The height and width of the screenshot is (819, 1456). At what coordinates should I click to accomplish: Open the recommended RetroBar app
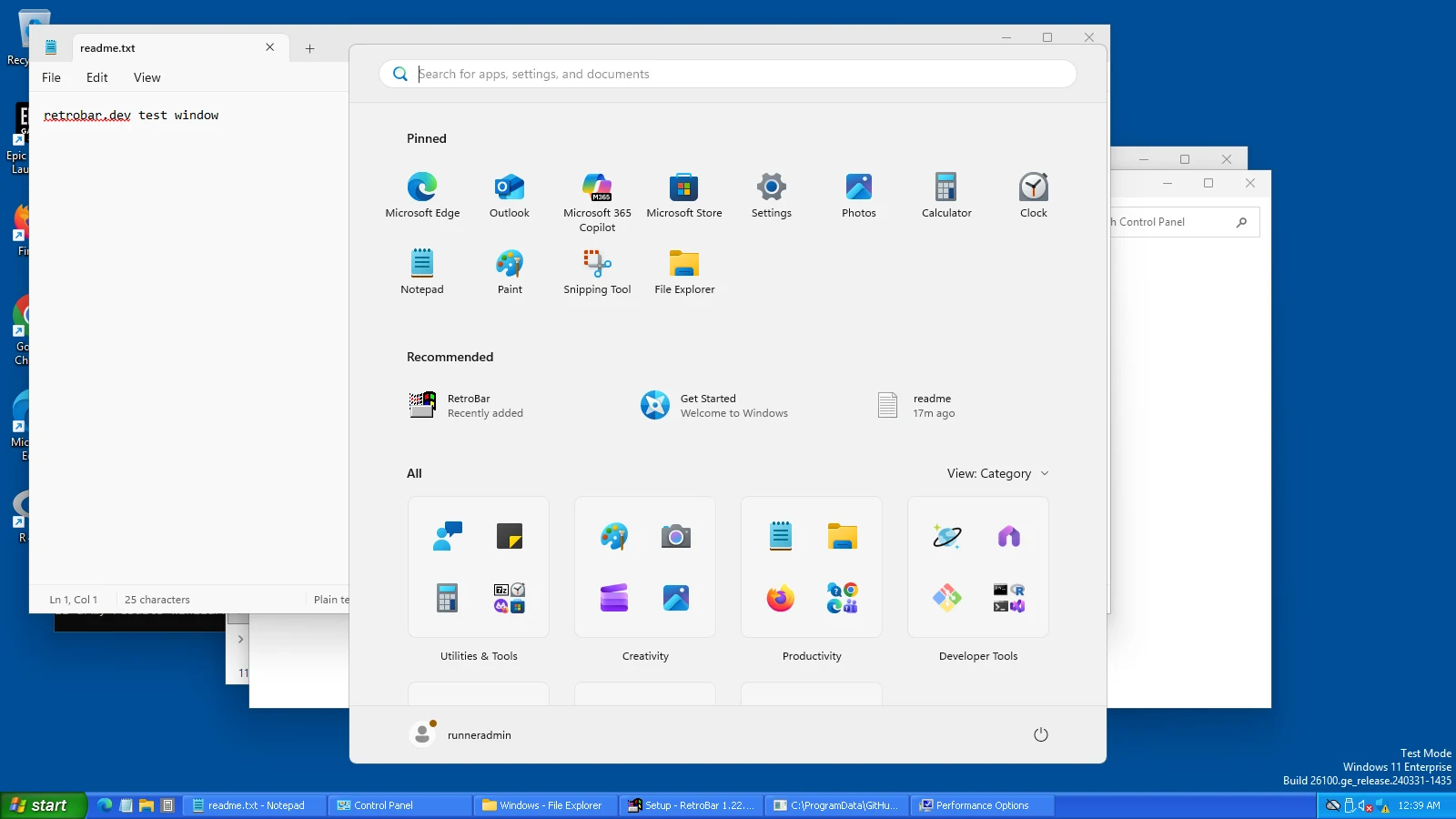(x=466, y=405)
